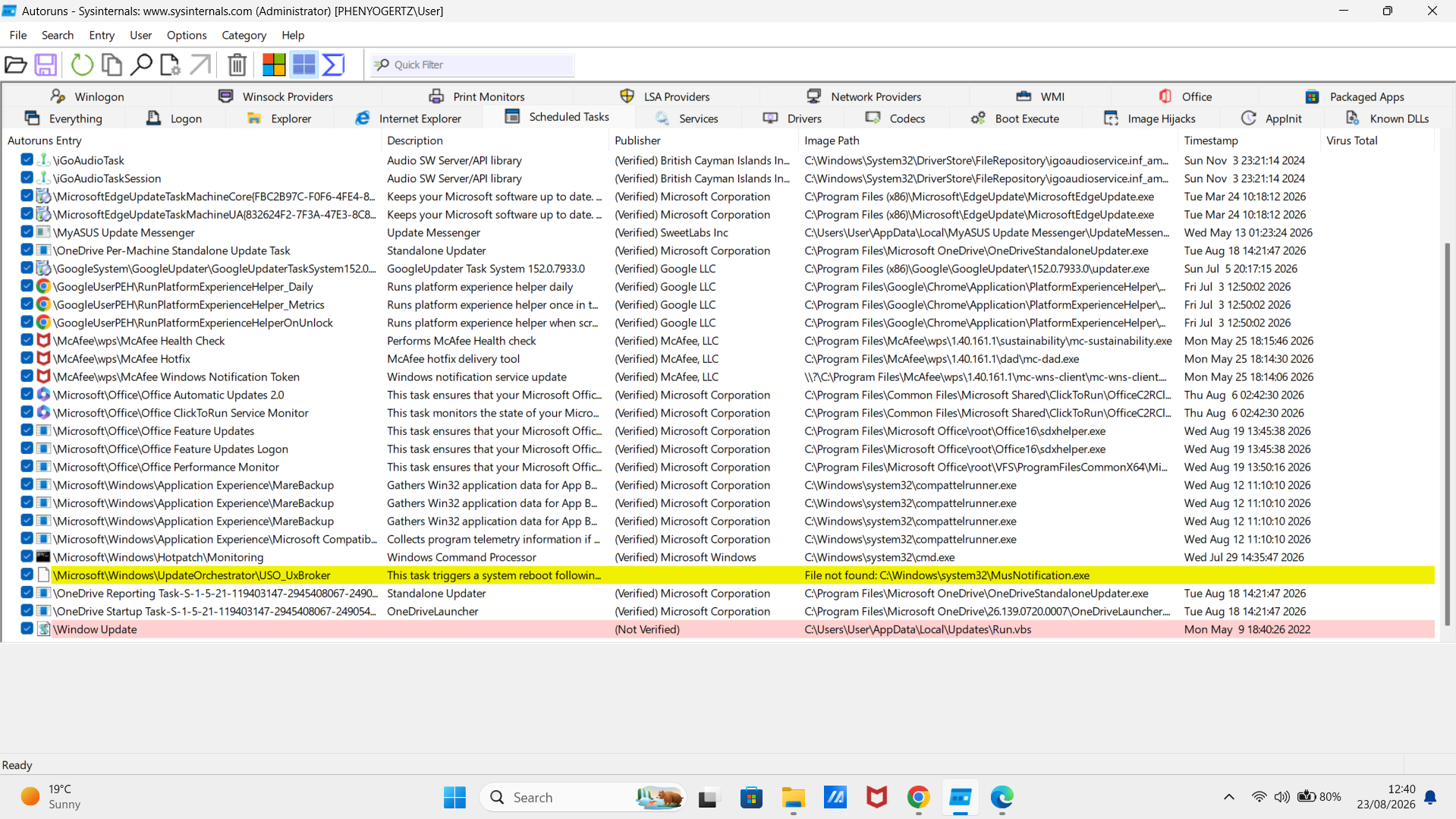Open the Packaged Apps tab

click(x=1355, y=96)
